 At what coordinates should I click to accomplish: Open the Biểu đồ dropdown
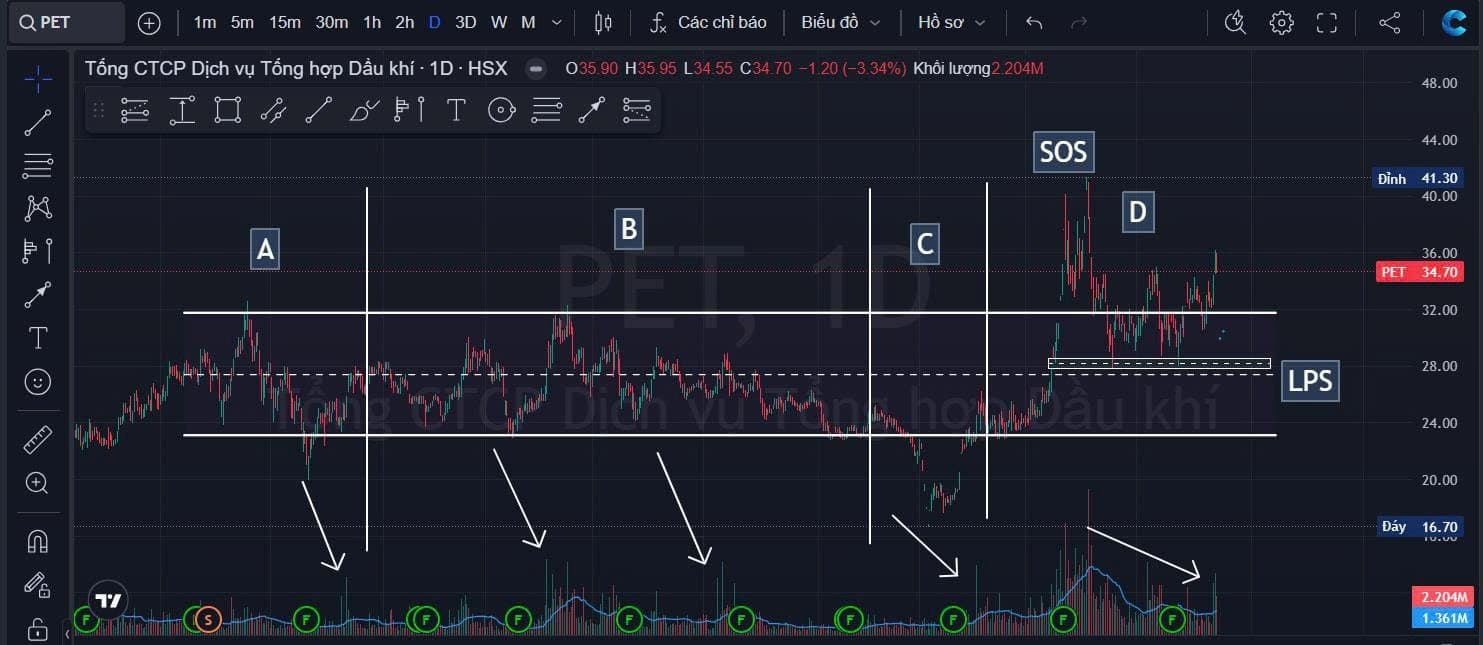841,22
